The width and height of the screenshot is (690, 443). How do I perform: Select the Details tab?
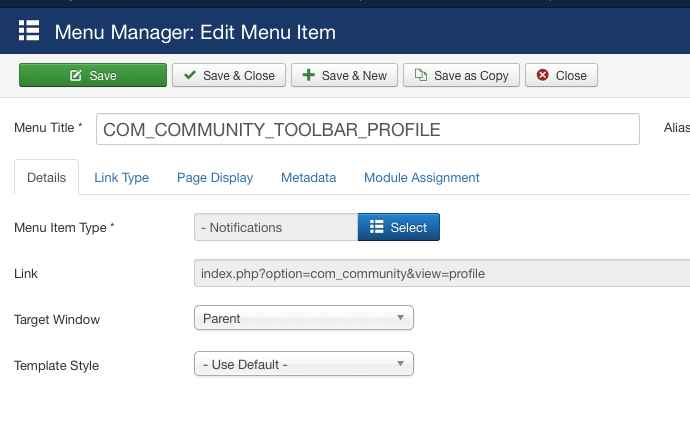pos(47,177)
